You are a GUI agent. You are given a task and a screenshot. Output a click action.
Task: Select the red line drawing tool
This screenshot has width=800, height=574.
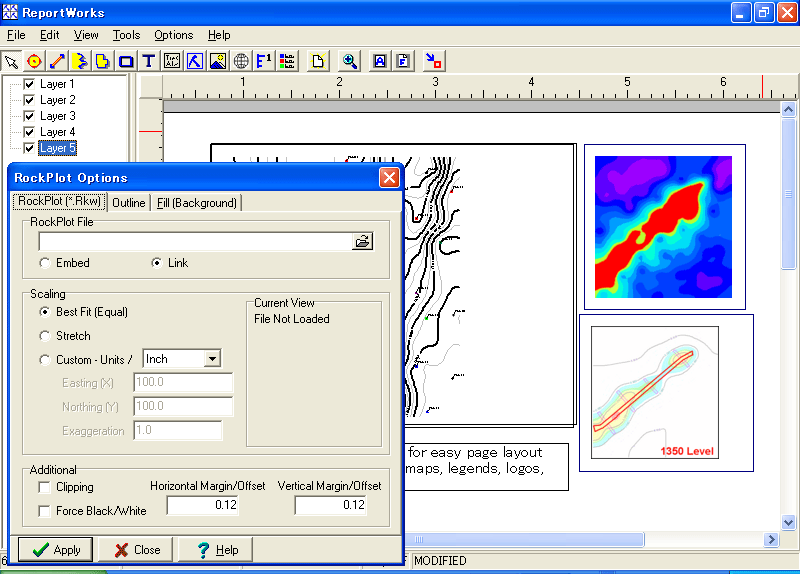coord(57,62)
